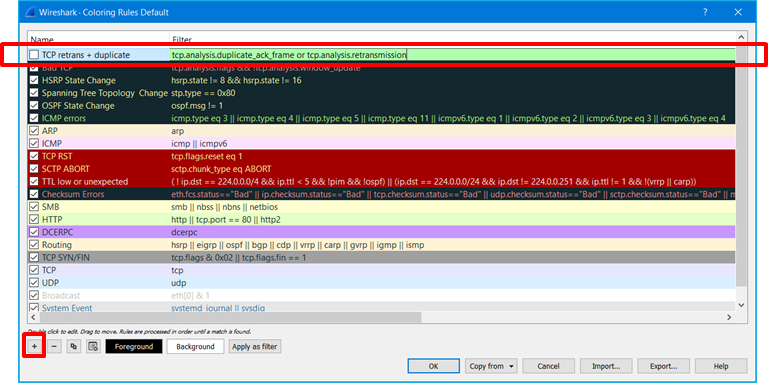768x383 pixels.
Task: Delete selected rule with minus button
Action: (54, 346)
